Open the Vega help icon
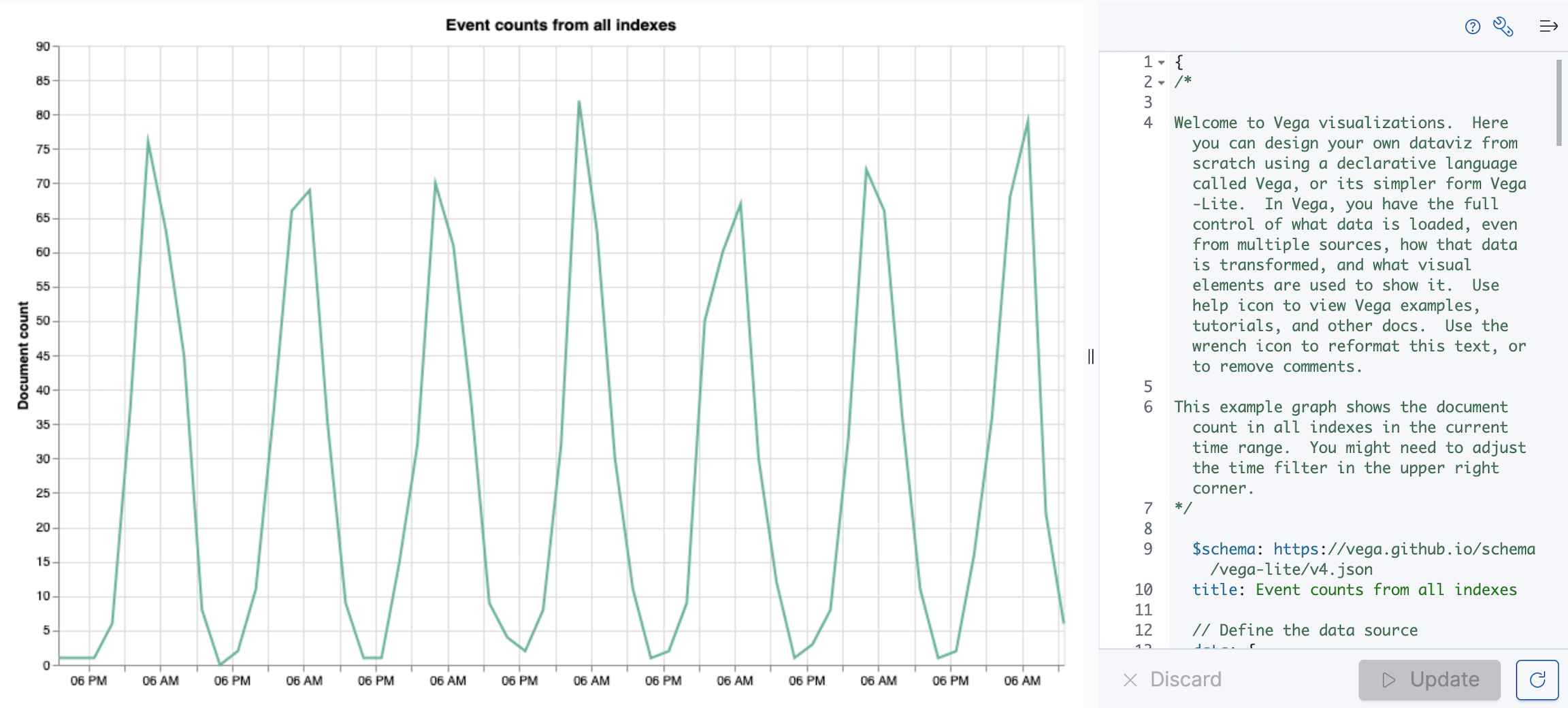Image resolution: width=1568 pixels, height=708 pixels. point(1472,27)
